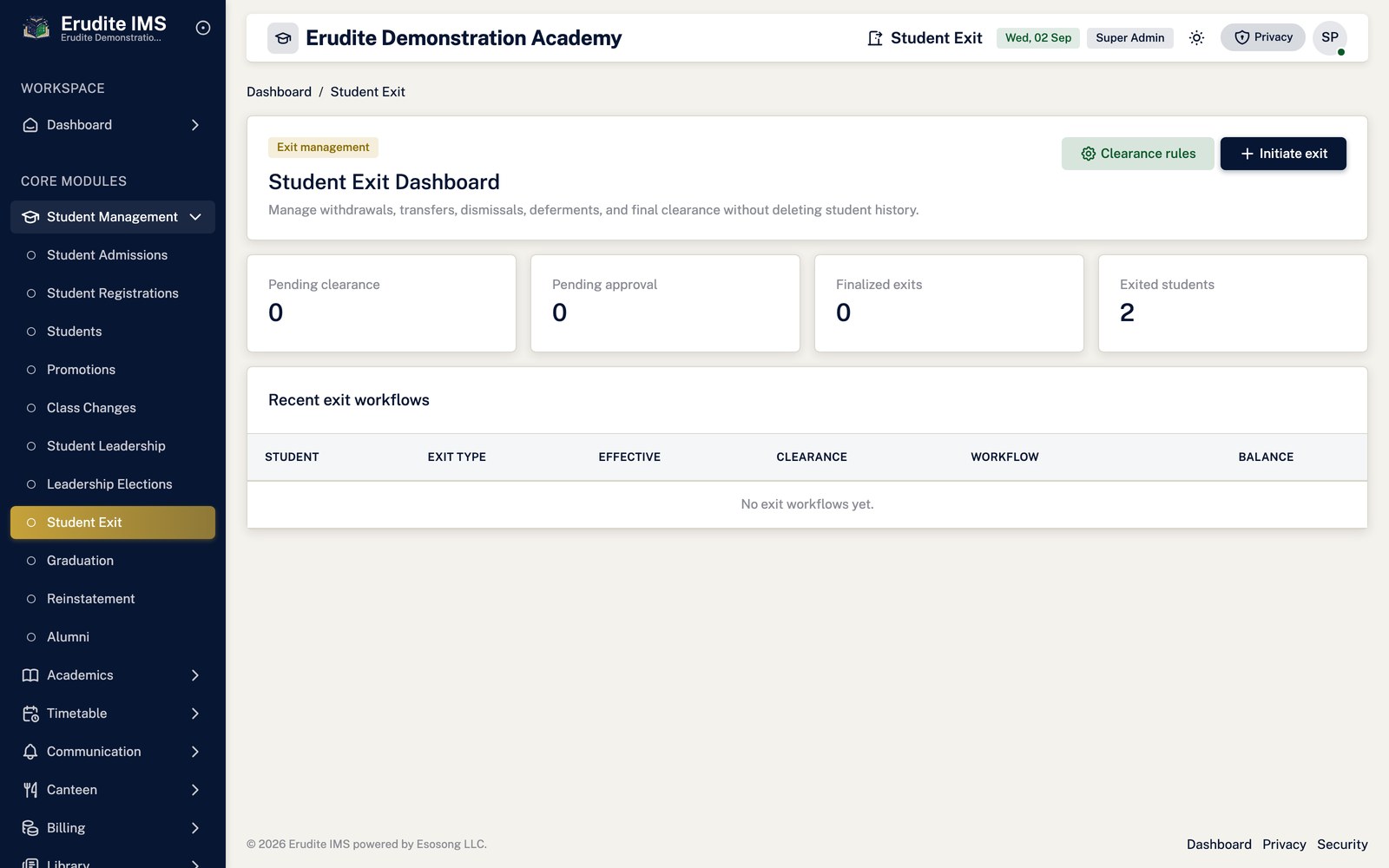The height and width of the screenshot is (868, 1389).
Task: Click Dashboard in the breadcrumb
Action: point(279,92)
